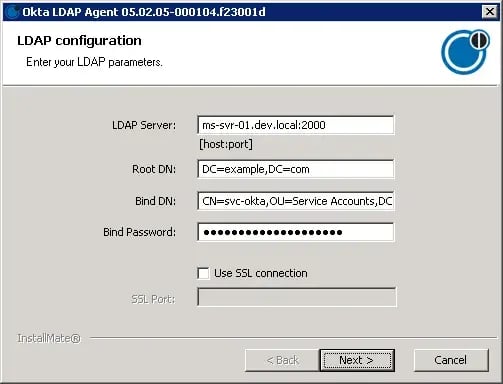
Task: Enable the Use SSL connection checkbox
Action: point(203,273)
